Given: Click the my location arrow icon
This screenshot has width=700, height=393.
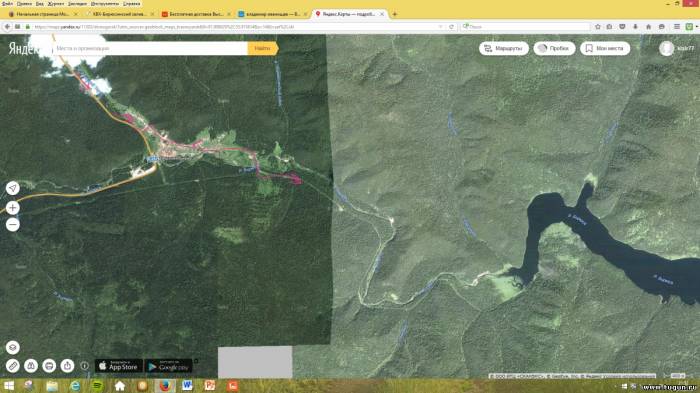Looking at the screenshot, I should 12,188.
